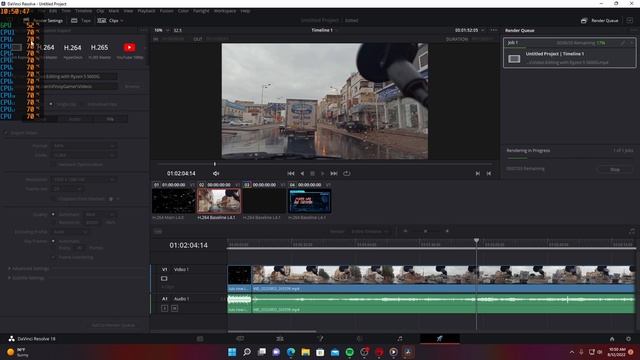Select clip 04 blue title thumbnail
Viewport: 640px width, 360px height.
309,201
